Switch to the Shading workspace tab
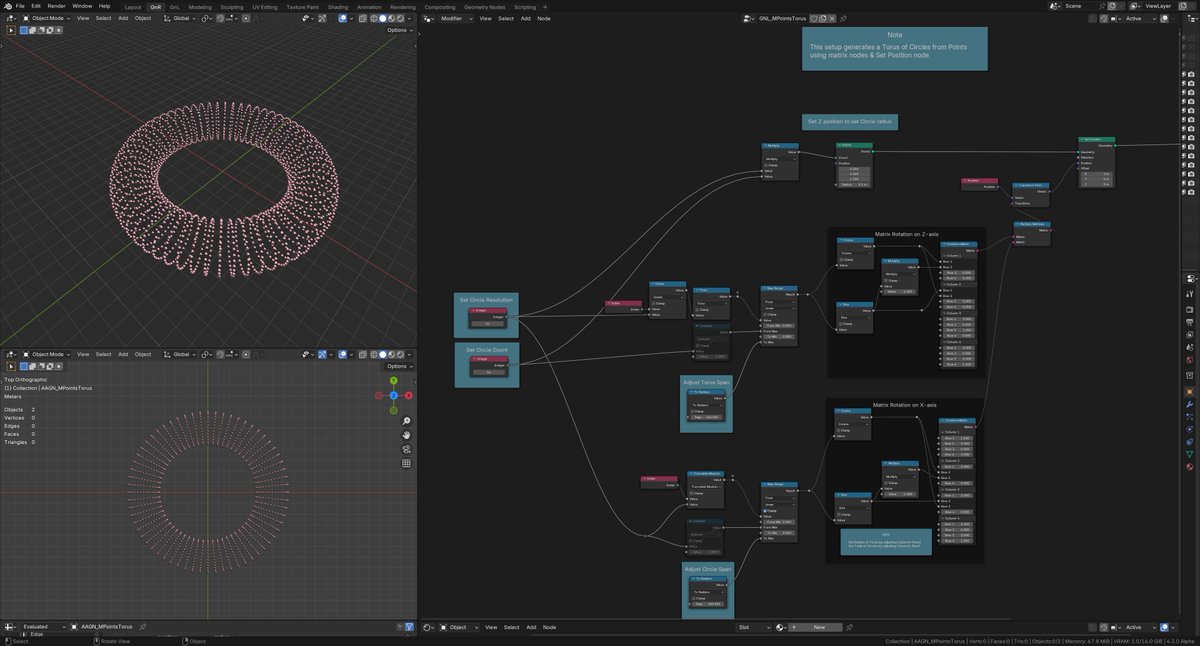Screen dimensions: 1200x646 pyautogui.click(x=338, y=6)
